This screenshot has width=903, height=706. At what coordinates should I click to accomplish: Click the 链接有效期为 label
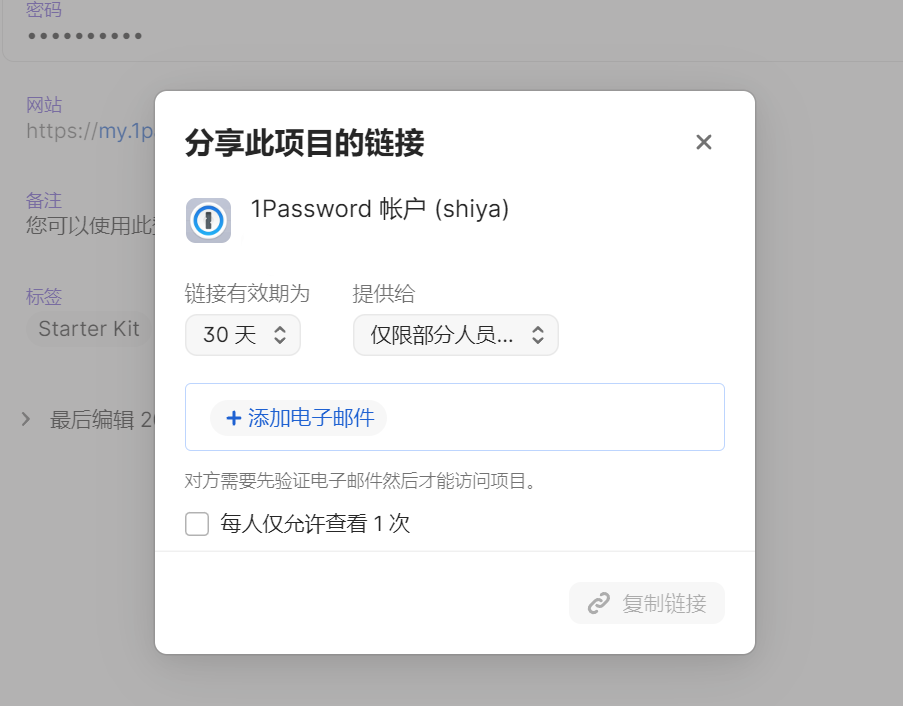click(247, 294)
